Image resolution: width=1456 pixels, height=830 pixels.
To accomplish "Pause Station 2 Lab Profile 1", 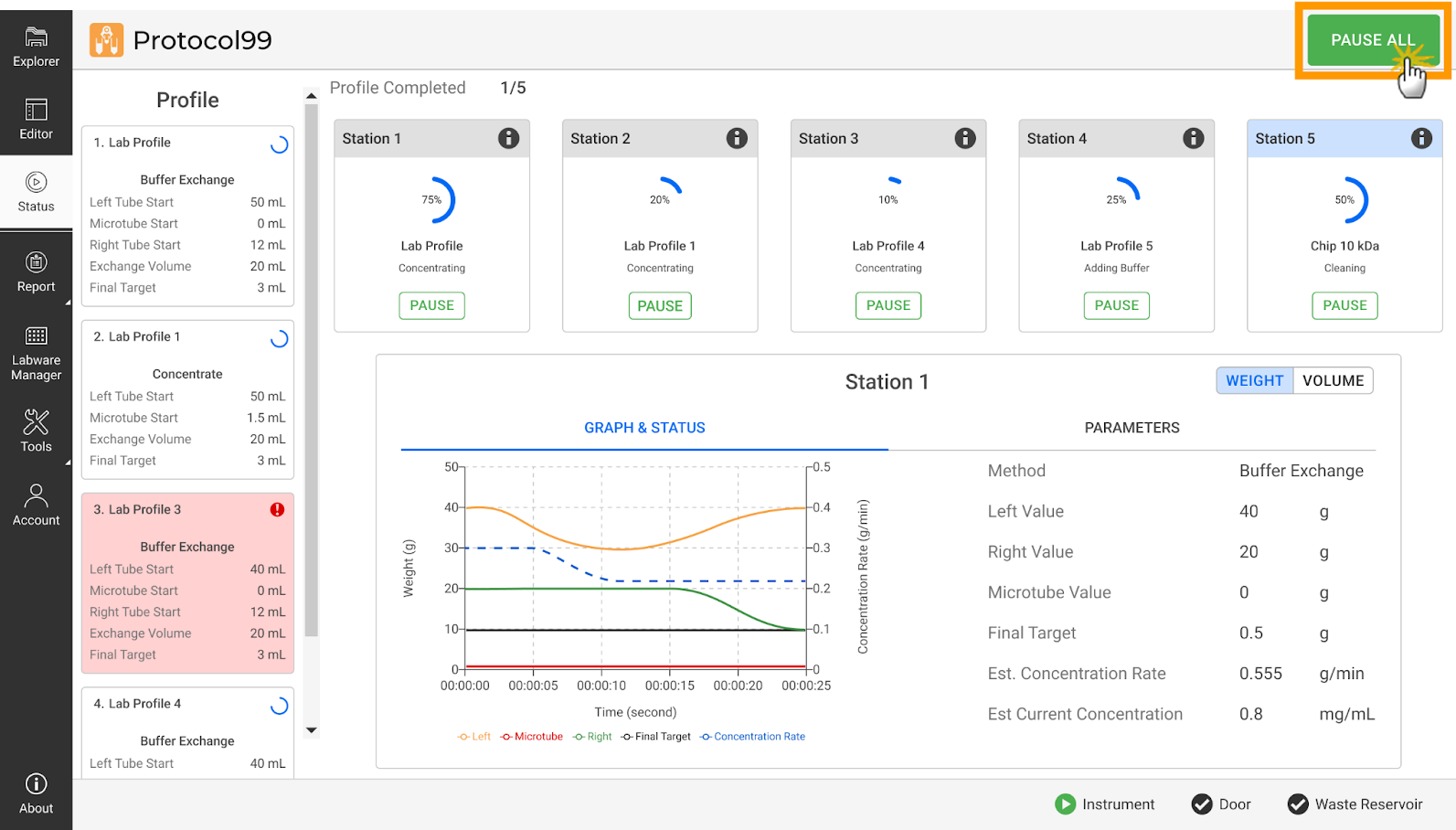I will (660, 306).
